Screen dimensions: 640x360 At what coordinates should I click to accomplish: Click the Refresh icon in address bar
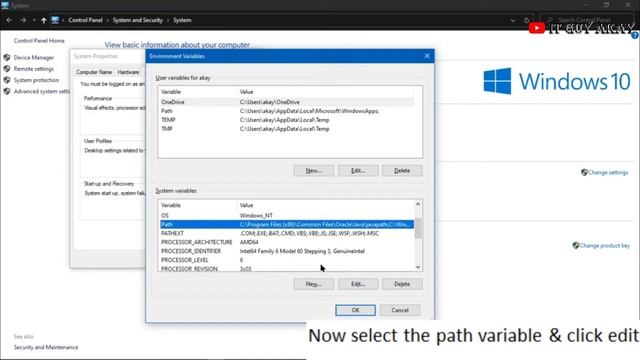[527, 20]
